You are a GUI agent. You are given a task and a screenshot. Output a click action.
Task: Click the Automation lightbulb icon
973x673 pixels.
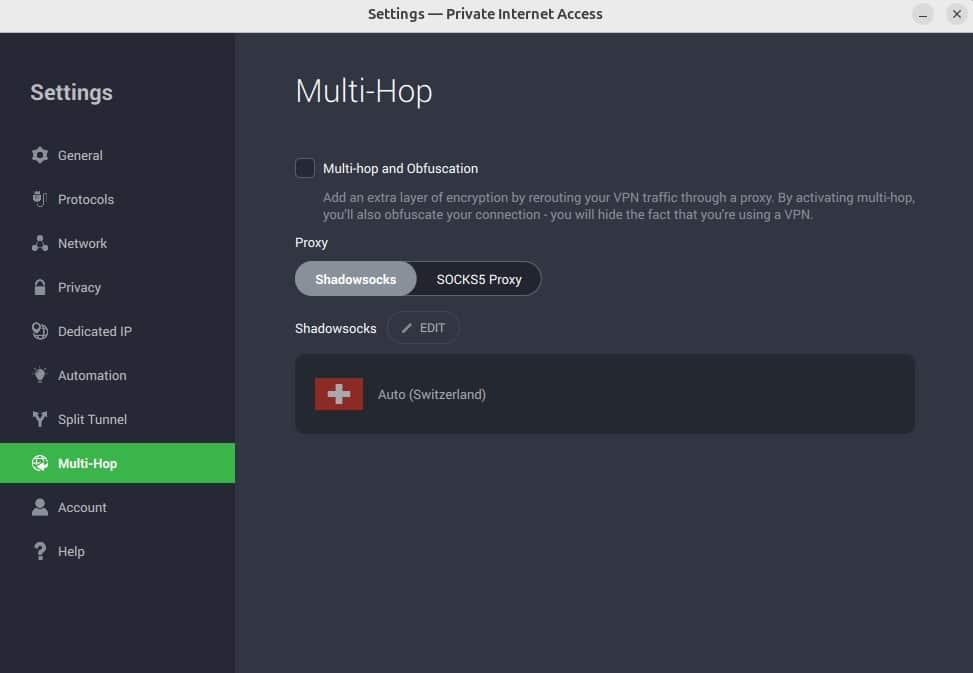click(40, 375)
